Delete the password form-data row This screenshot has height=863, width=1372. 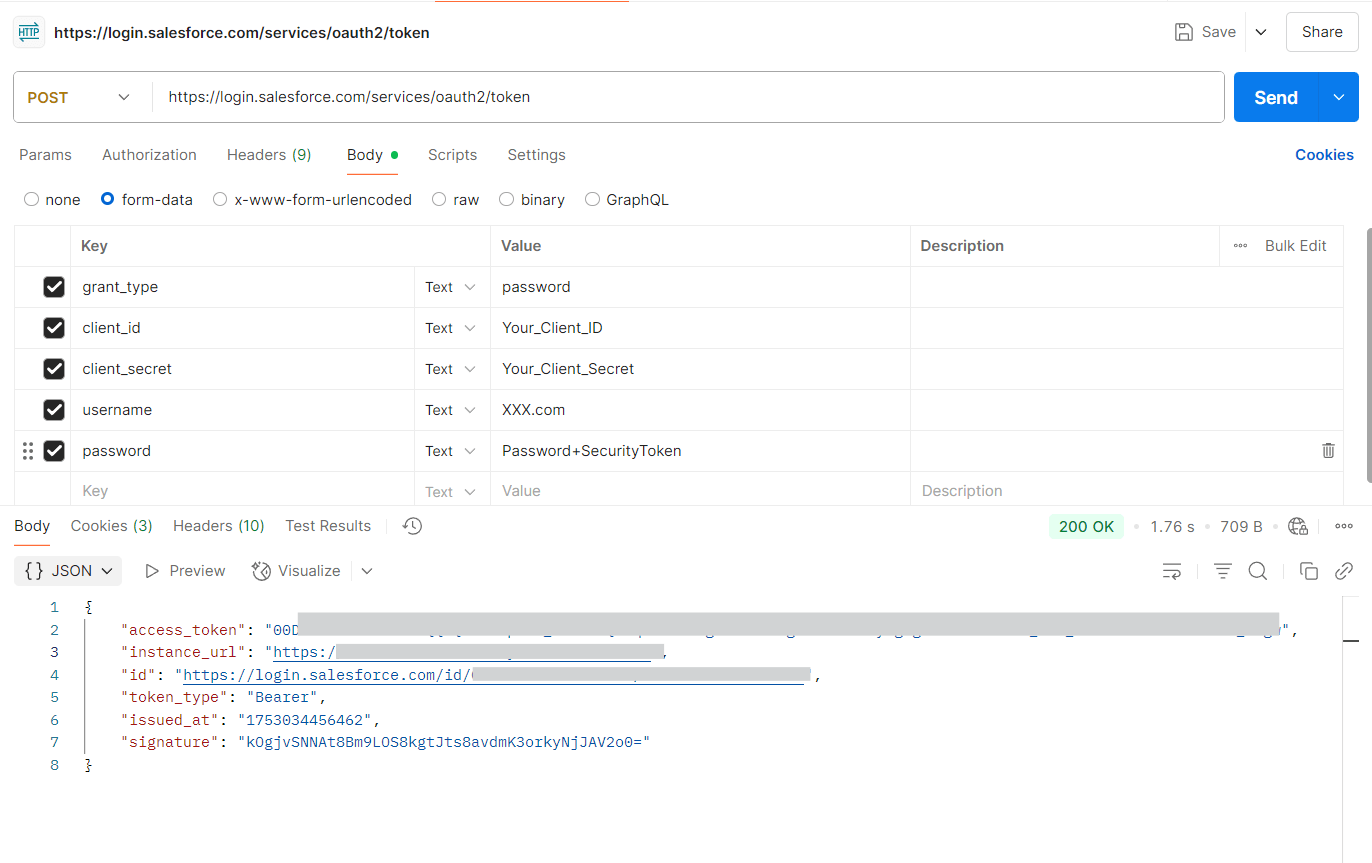[1328, 450]
